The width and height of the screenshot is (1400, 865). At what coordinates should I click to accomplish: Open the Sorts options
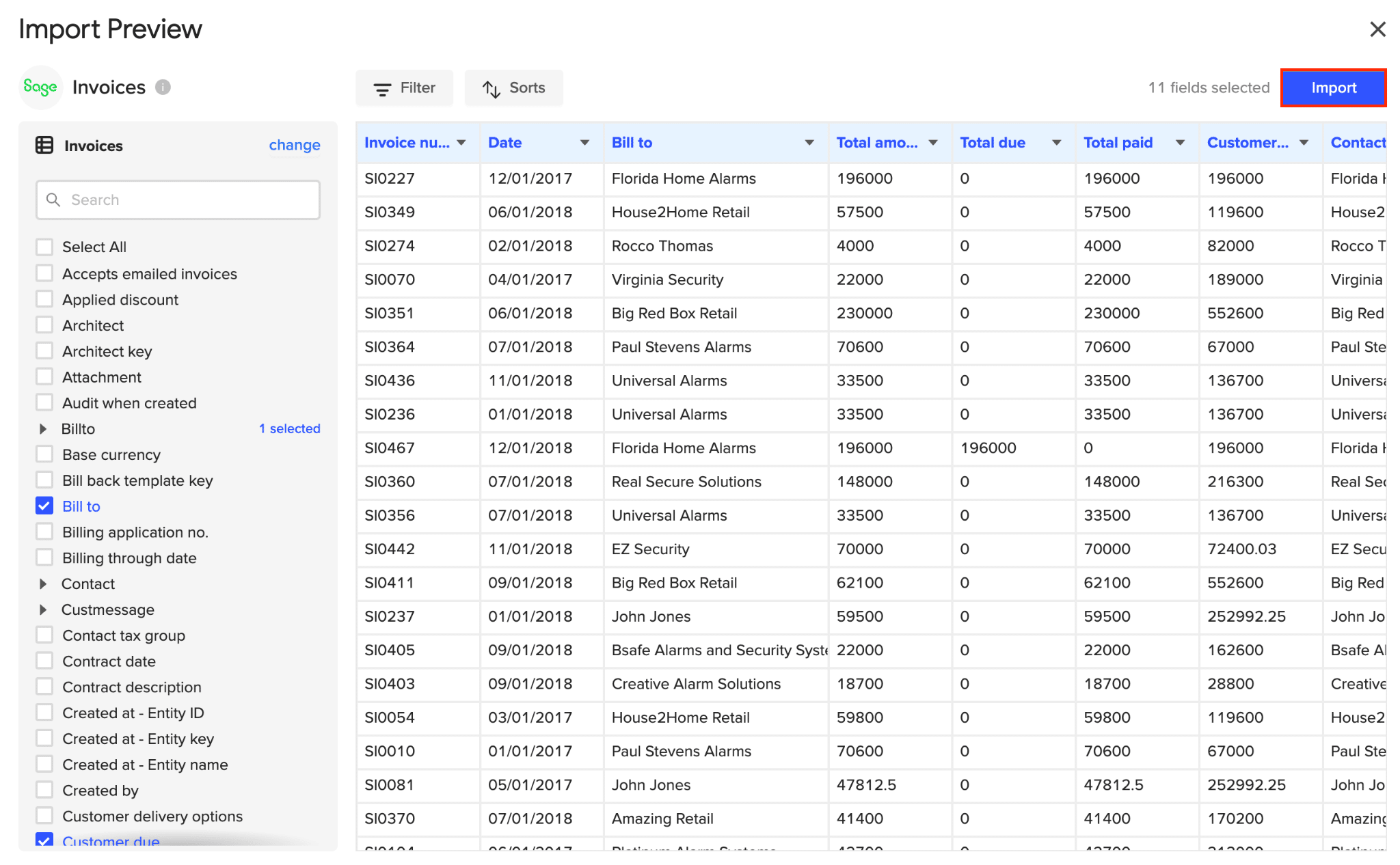tap(513, 88)
